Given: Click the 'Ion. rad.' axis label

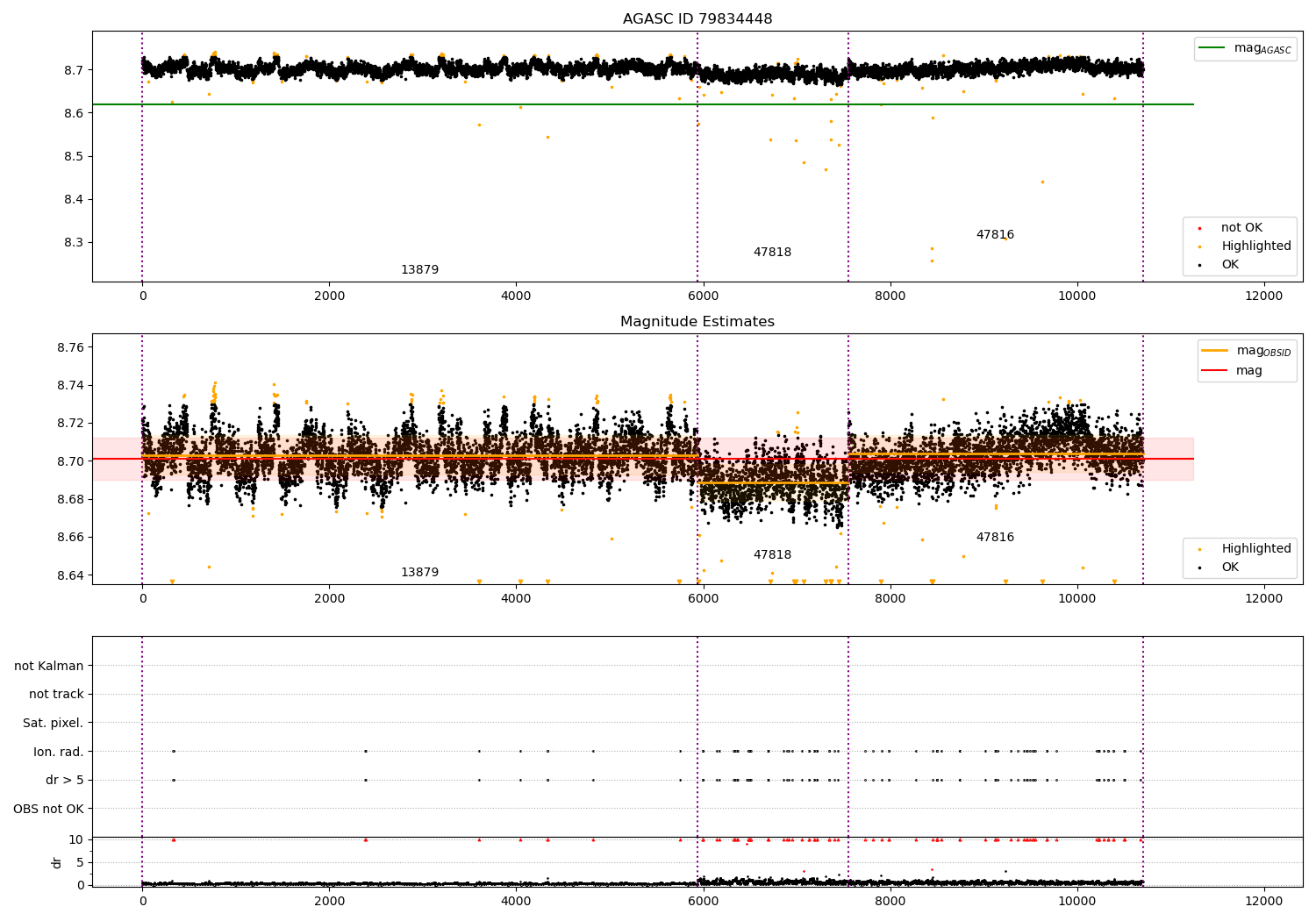Looking at the screenshot, I should tap(59, 752).
